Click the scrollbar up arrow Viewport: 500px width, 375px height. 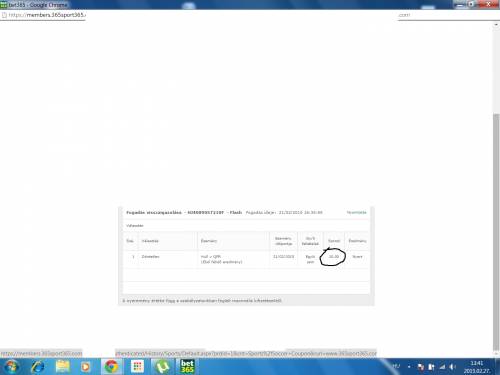click(496, 25)
